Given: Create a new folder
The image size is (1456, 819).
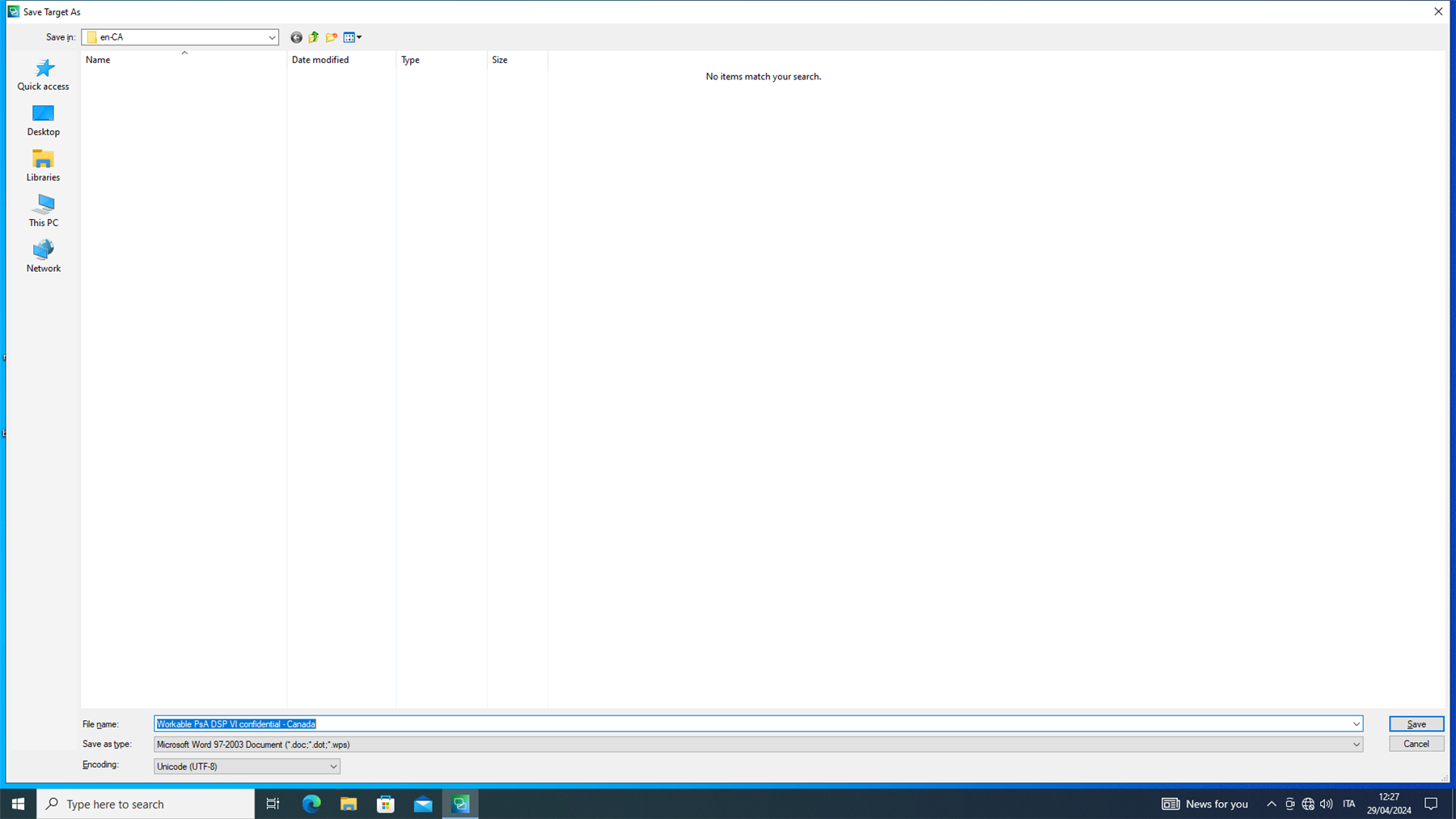Looking at the screenshot, I should (332, 37).
